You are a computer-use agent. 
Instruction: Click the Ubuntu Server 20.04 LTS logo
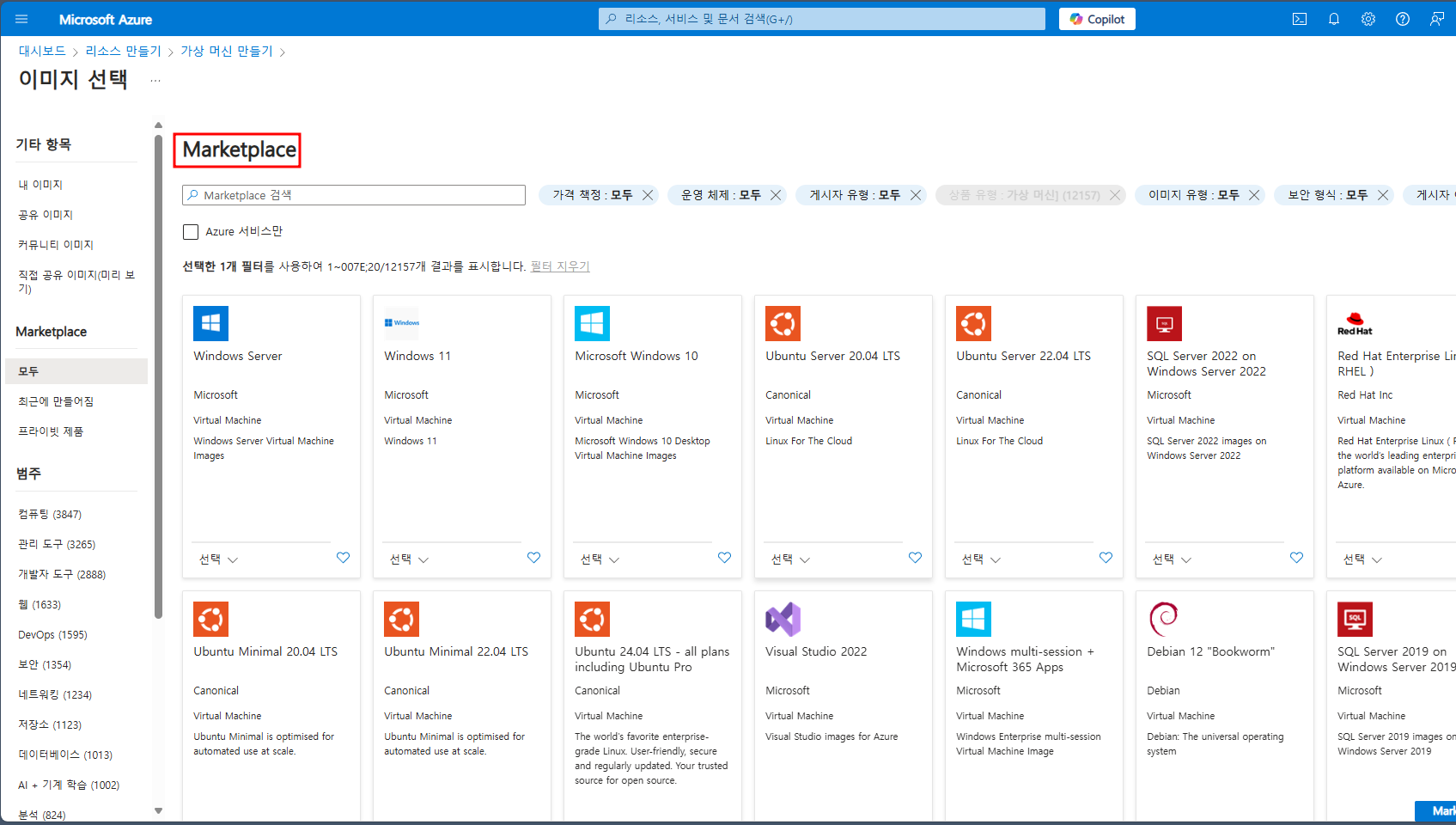(x=783, y=323)
